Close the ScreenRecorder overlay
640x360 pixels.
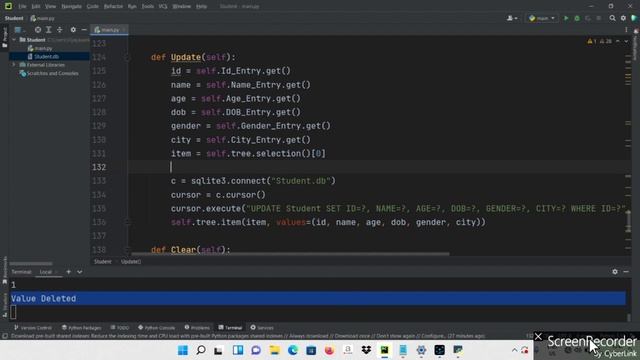point(538,337)
